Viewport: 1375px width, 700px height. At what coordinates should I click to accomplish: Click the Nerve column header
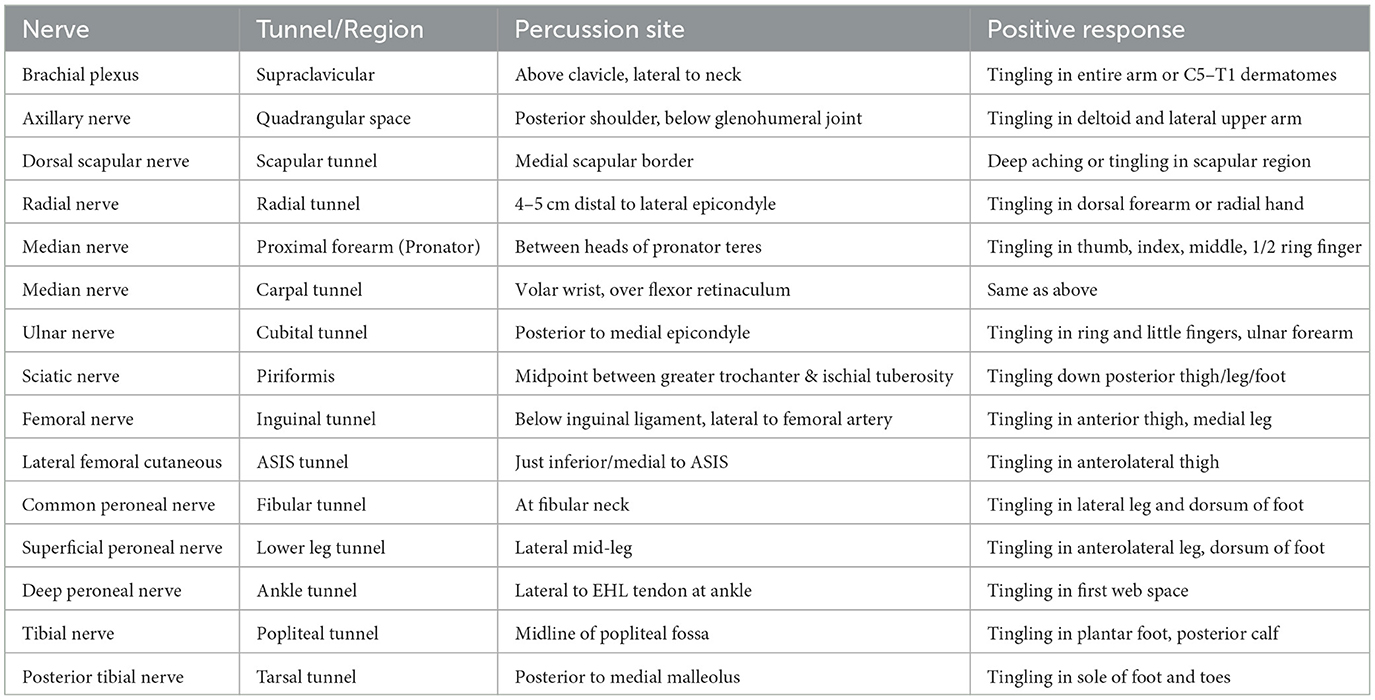(x=56, y=29)
